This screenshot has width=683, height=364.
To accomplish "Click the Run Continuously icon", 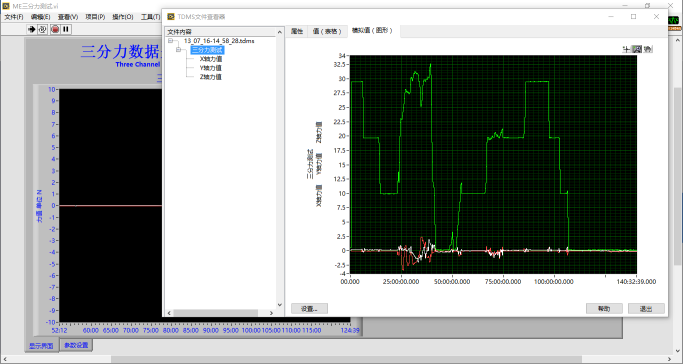I will (43, 29).
